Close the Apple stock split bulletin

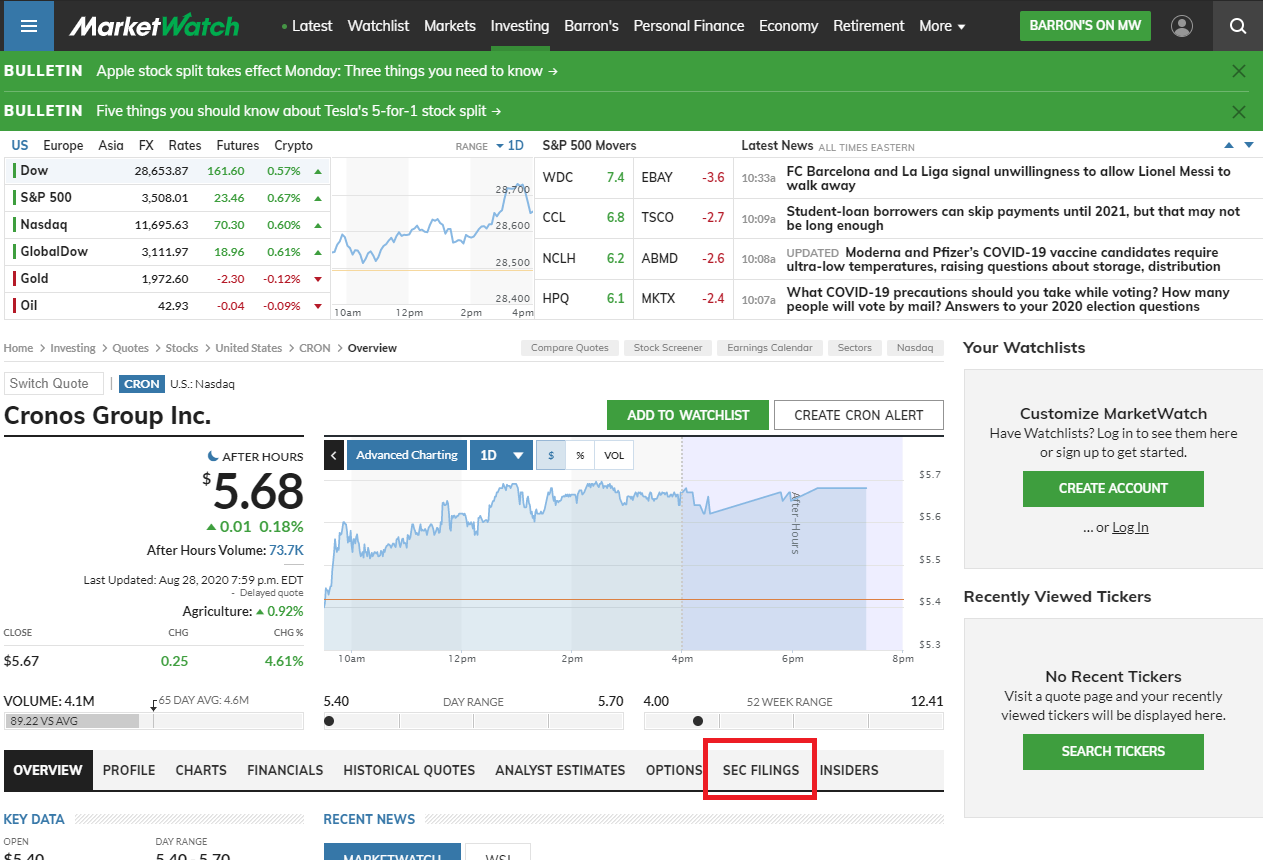(1239, 71)
